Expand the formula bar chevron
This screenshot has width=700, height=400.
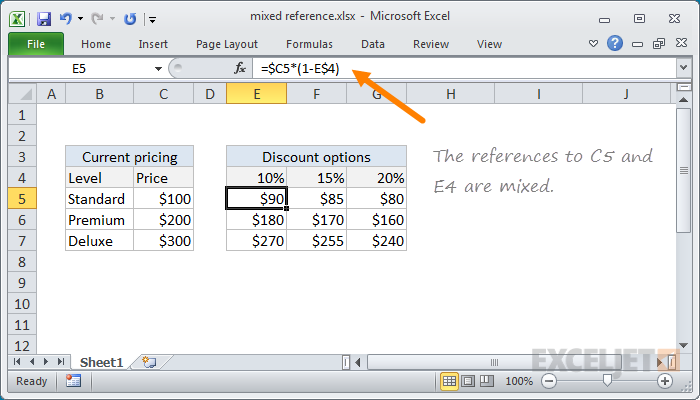click(683, 68)
